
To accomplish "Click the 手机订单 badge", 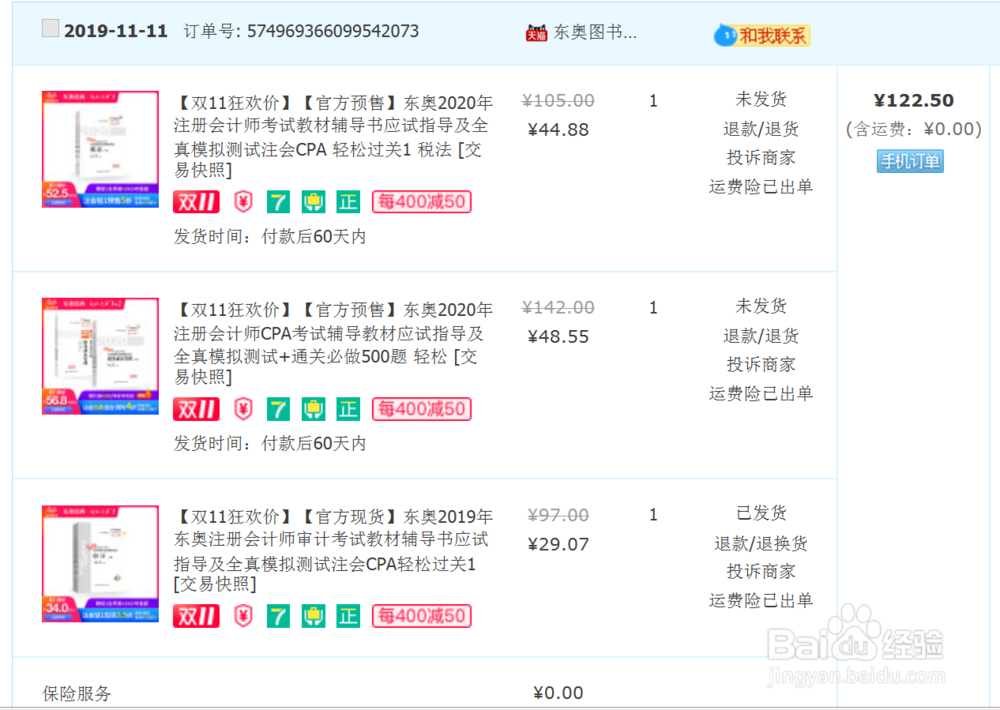I will click(x=910, y=161).
